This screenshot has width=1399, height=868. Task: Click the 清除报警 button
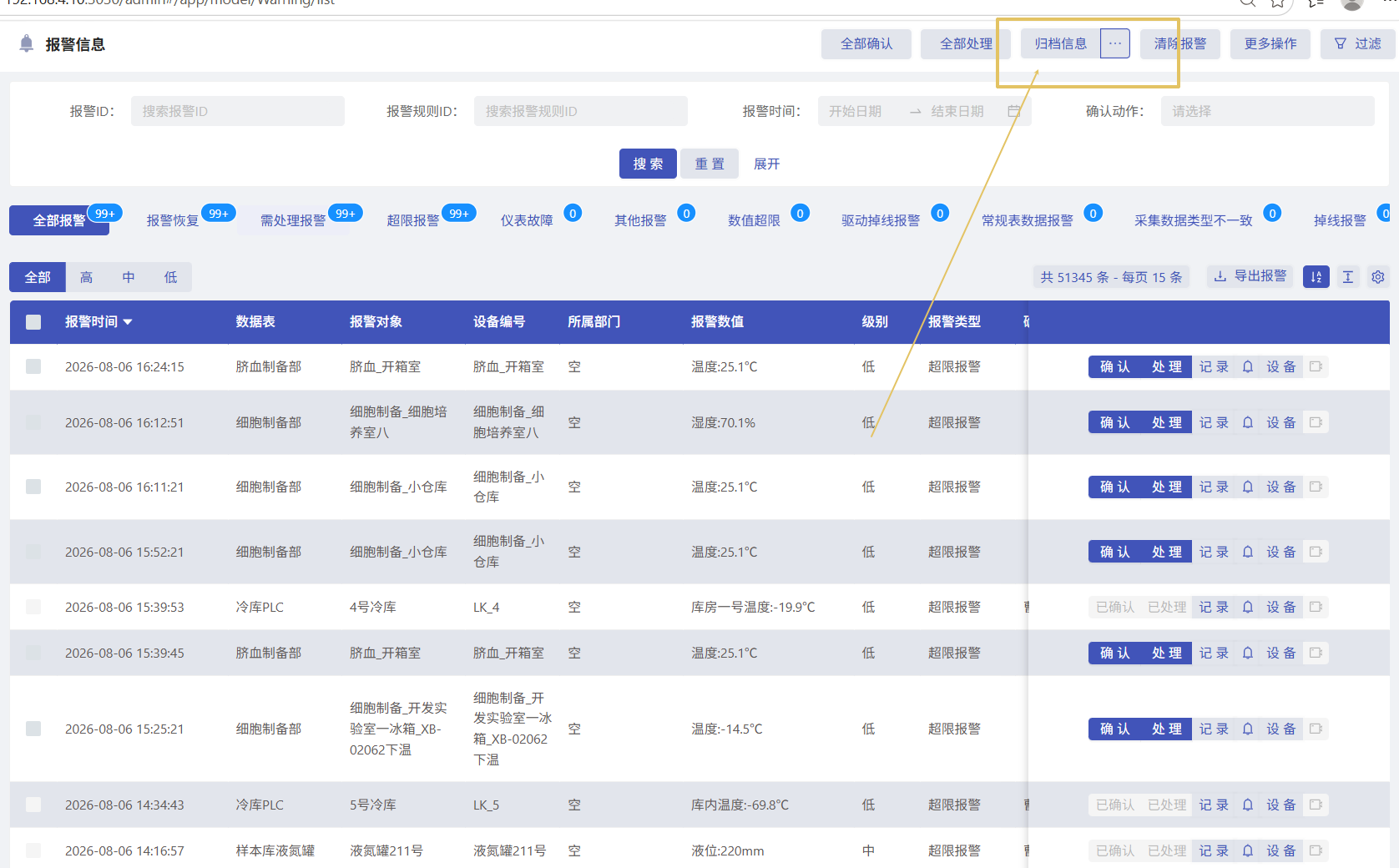pyautogui.click(x=1179, y=43)
